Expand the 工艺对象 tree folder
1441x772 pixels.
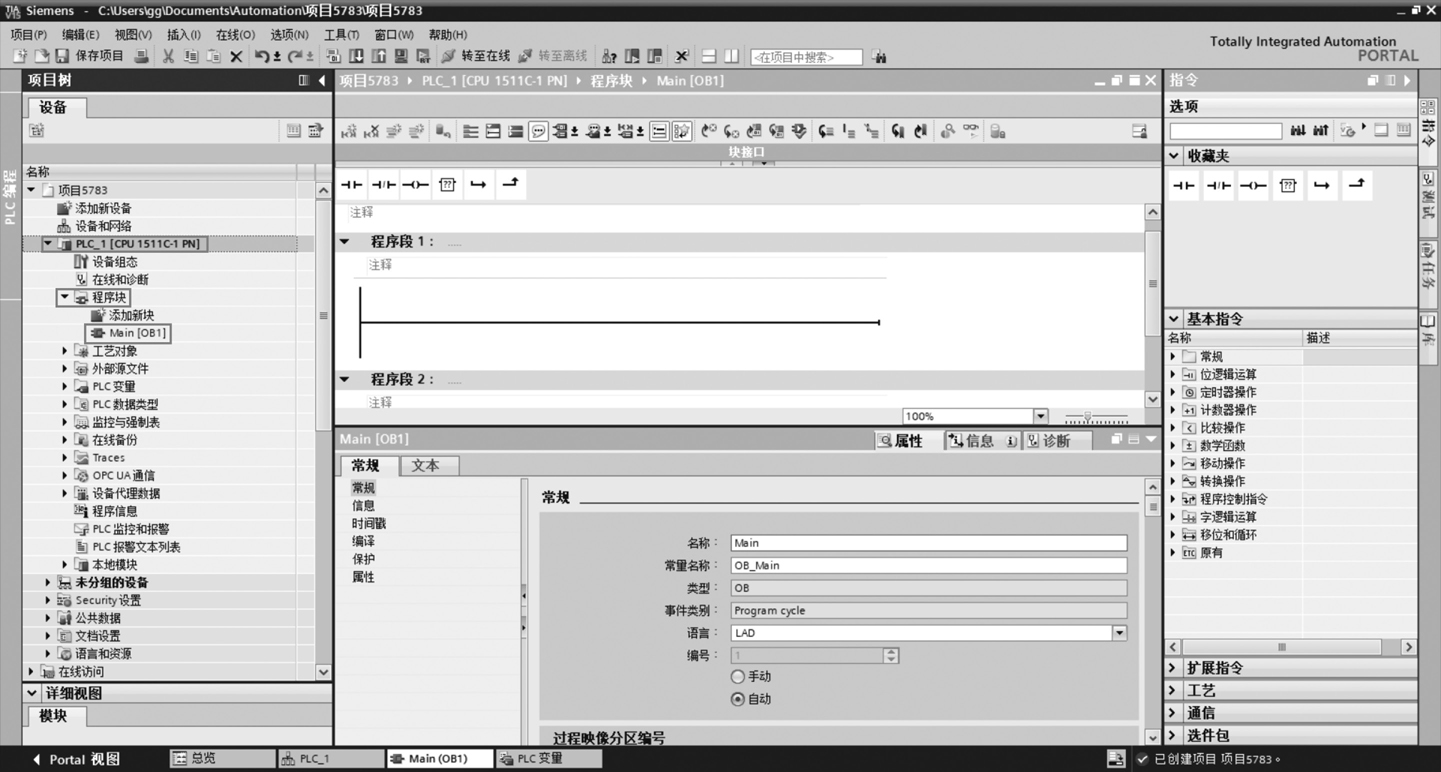coord(64,351)
